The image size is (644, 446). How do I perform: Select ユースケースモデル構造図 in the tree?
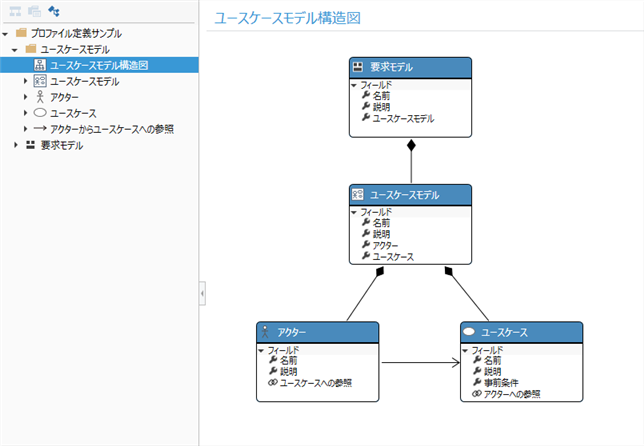click(x=98, y=65)
